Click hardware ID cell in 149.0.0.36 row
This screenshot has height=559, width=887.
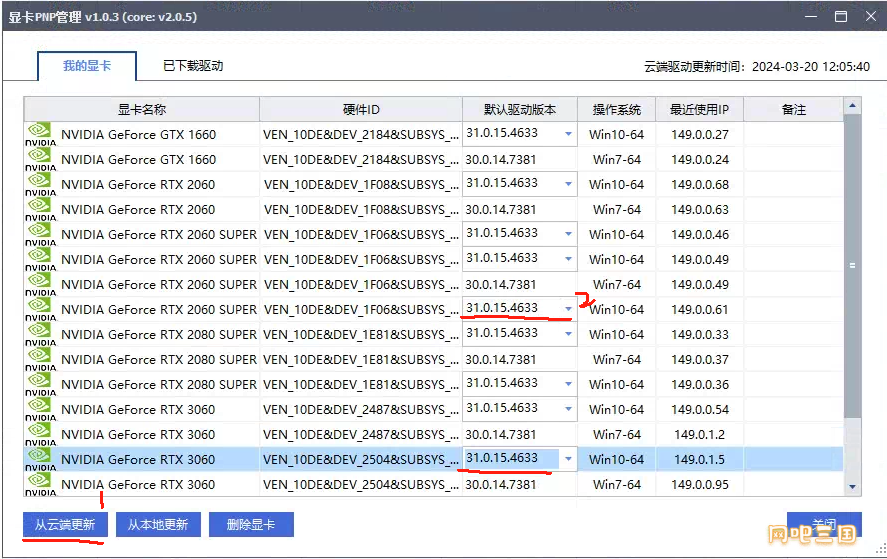(x=361, y=385)
